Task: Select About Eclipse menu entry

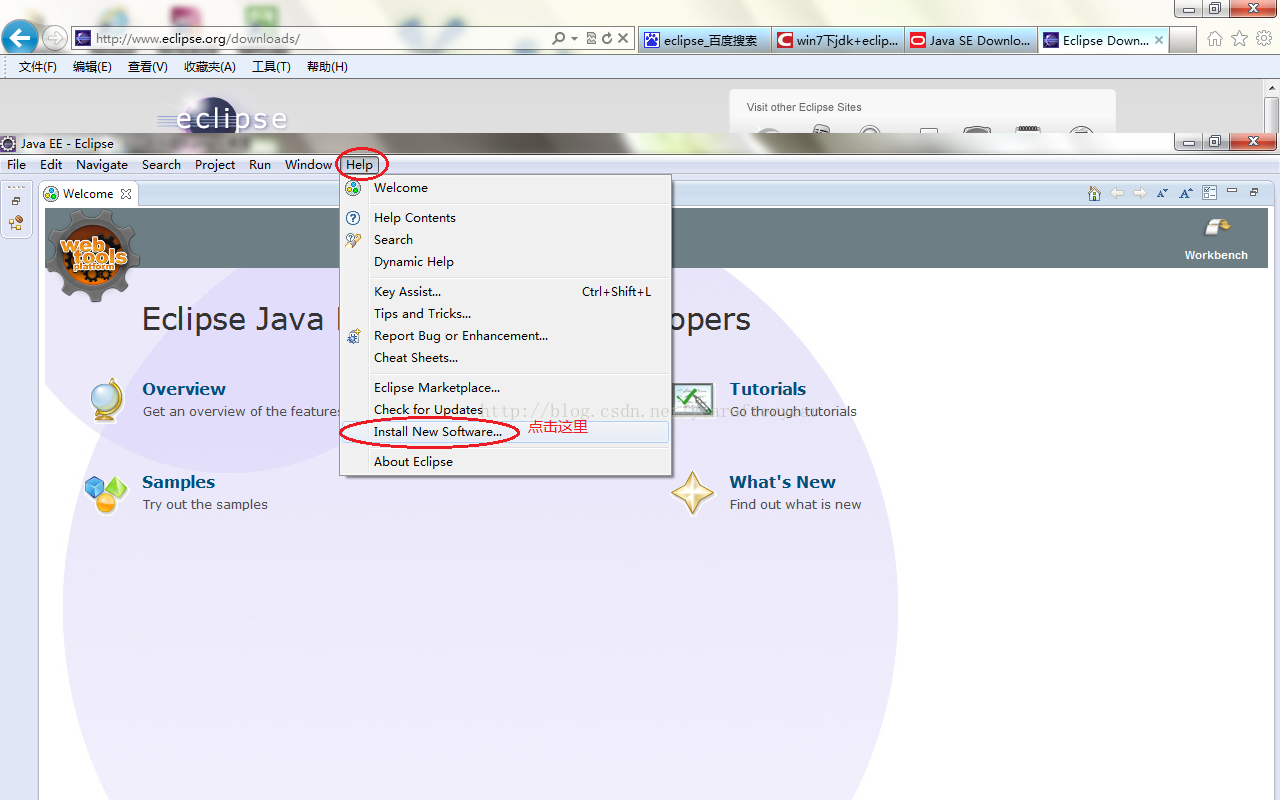Action: (x=505, y=462)
